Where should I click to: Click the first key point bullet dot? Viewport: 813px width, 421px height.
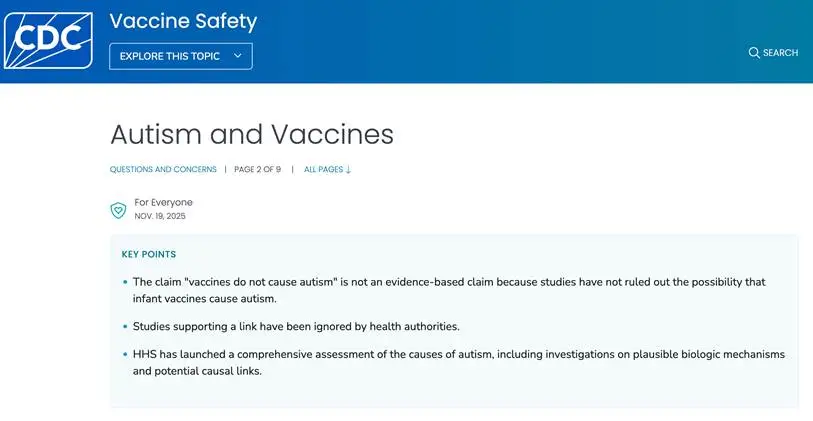[x=125, y=283]
